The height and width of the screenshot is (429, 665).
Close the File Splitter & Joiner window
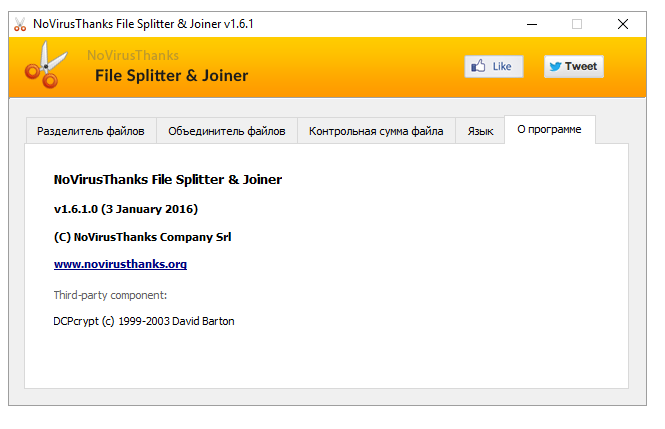[623, 23]
